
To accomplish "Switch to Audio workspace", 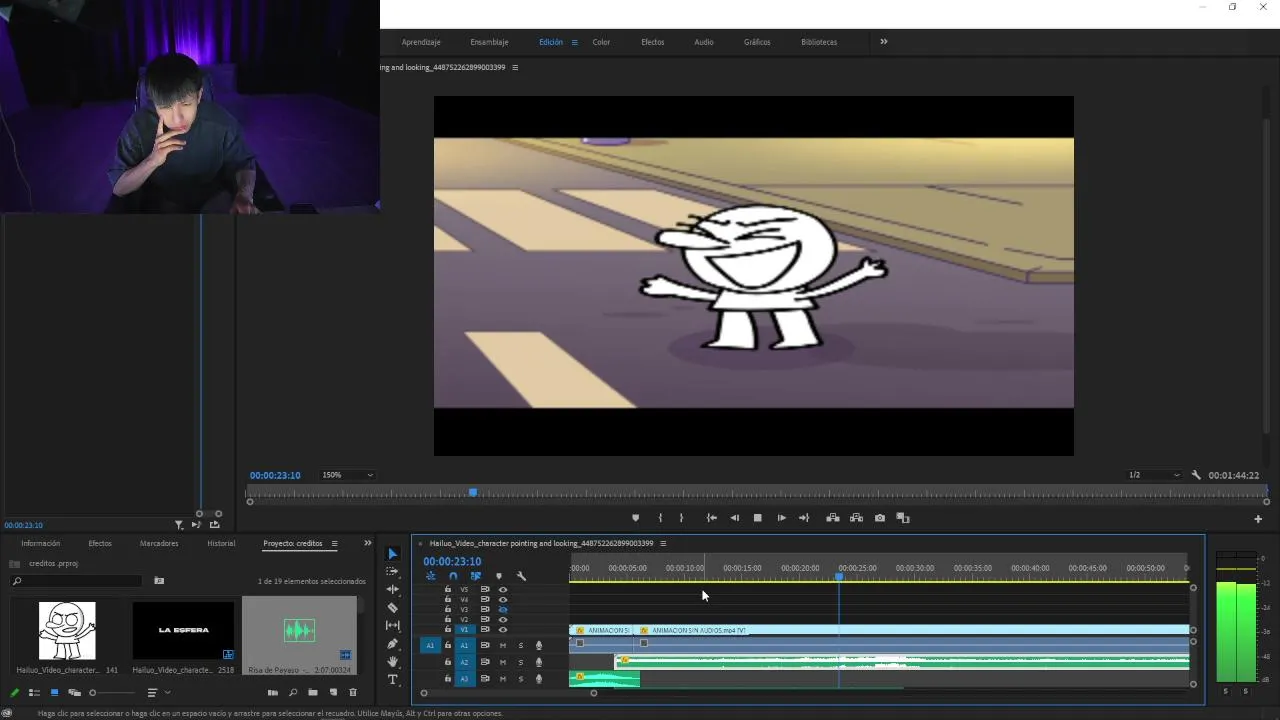I will (704, 42).
